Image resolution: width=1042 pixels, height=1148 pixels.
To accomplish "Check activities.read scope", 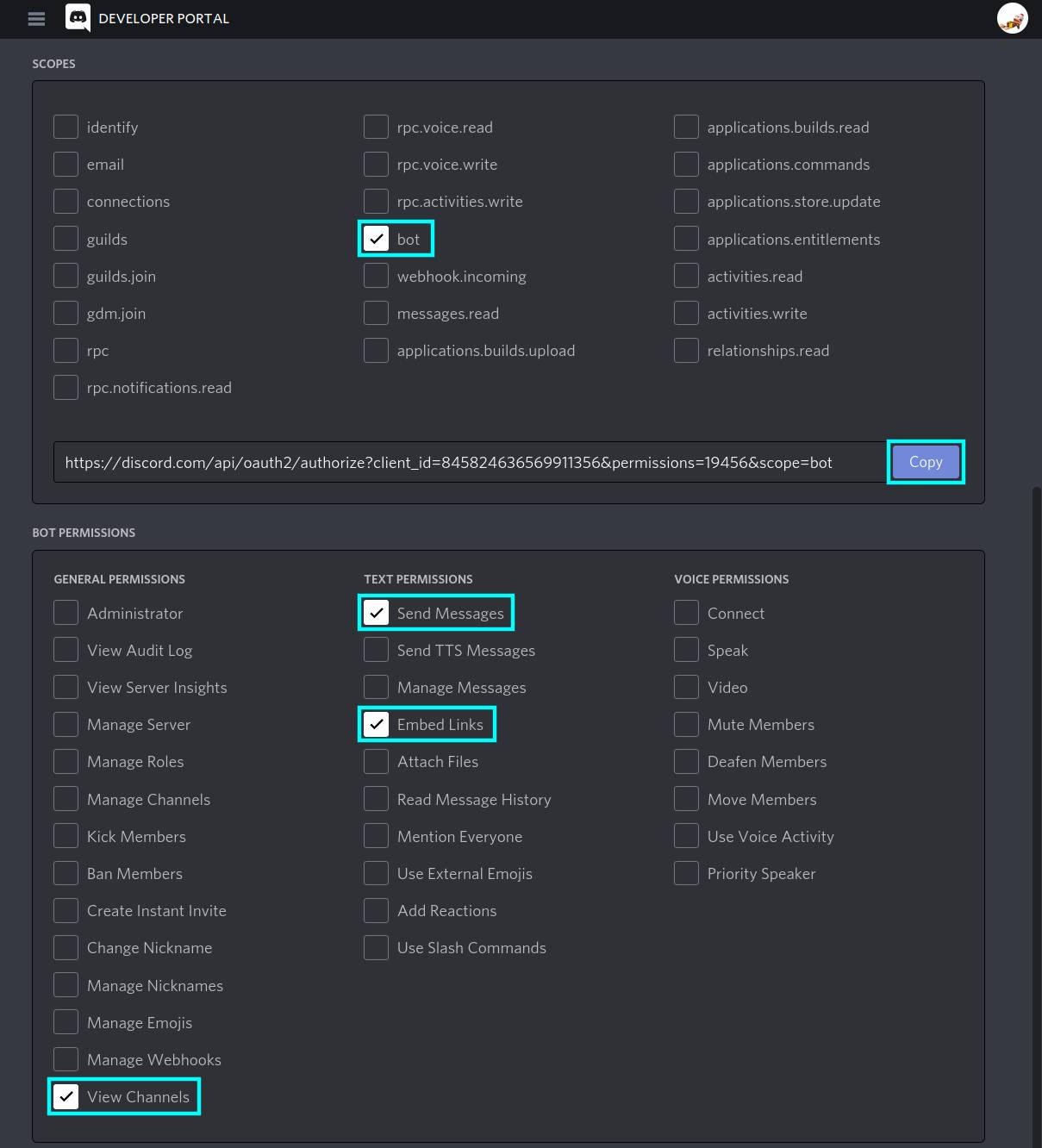I will 686,276.
